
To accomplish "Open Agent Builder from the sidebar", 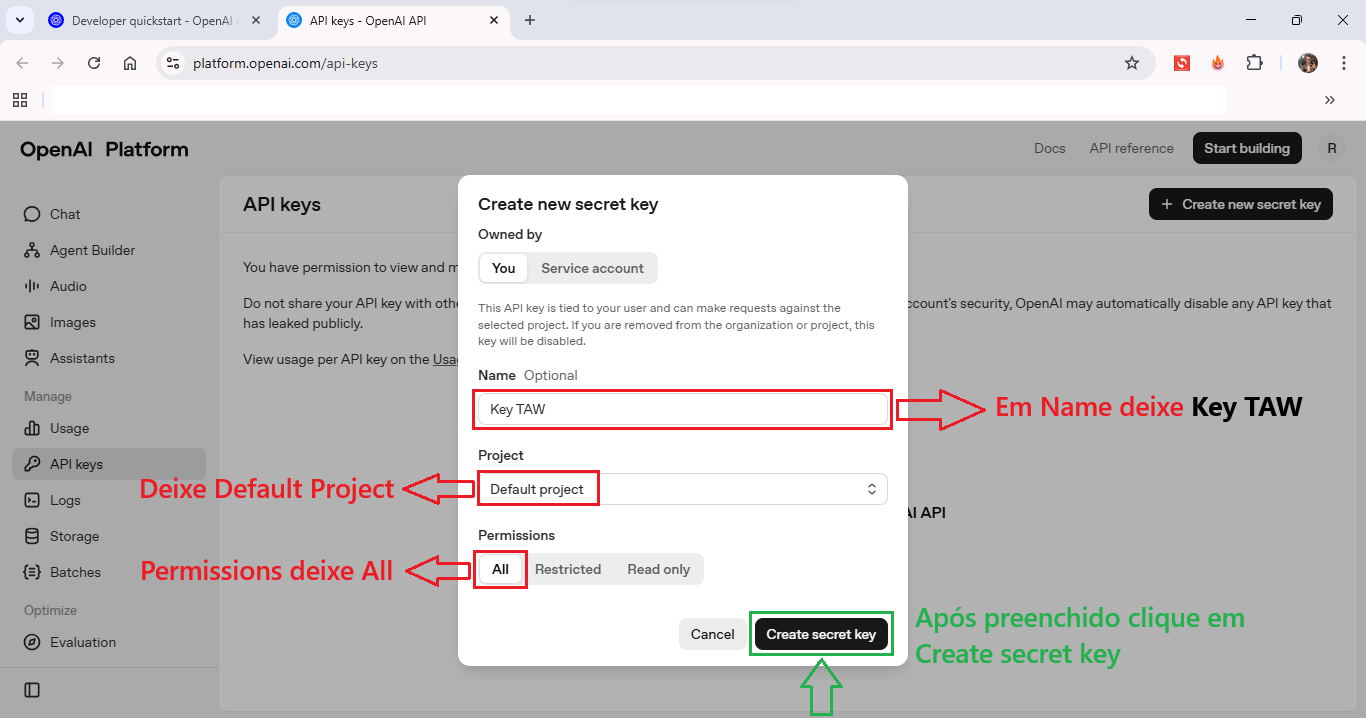I will (32, 250).
